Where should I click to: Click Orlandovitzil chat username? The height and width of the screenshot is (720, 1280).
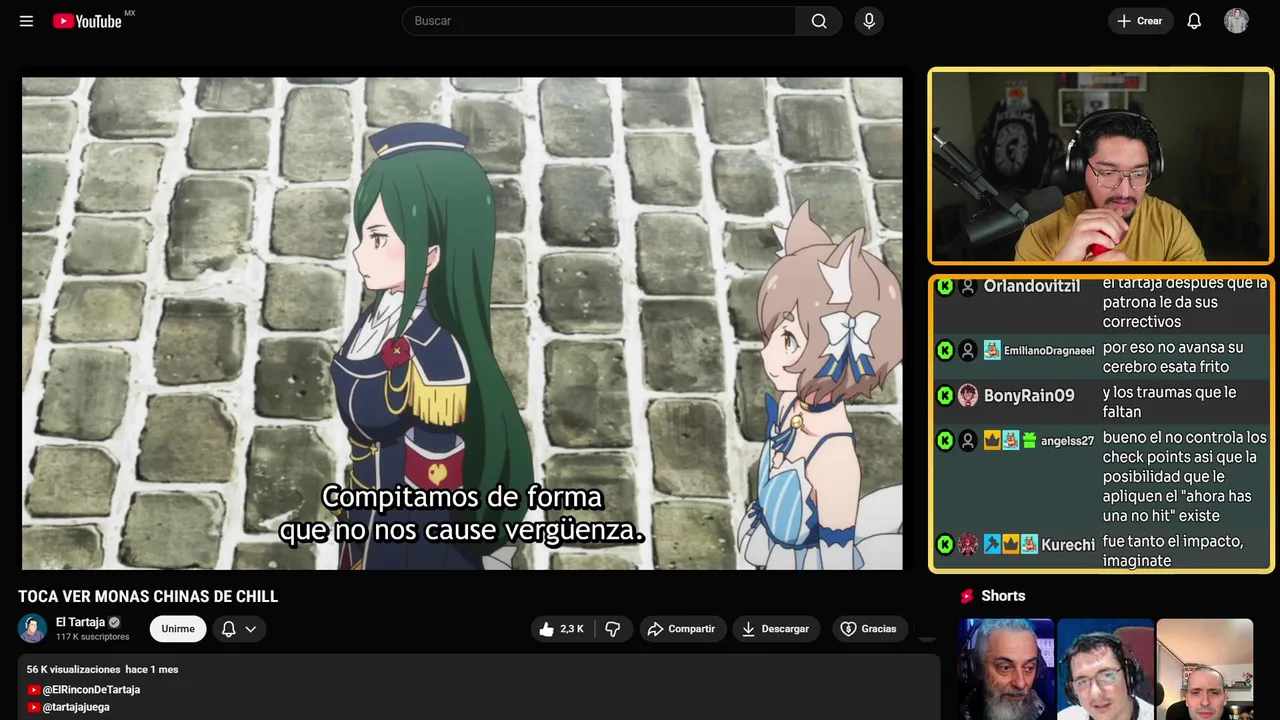tap(1031, 286)
